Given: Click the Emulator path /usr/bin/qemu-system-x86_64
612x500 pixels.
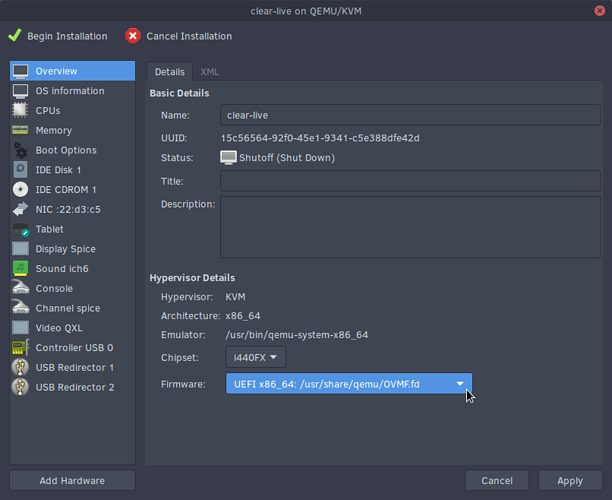Looking at the screenshot, I should coord(297,335).
